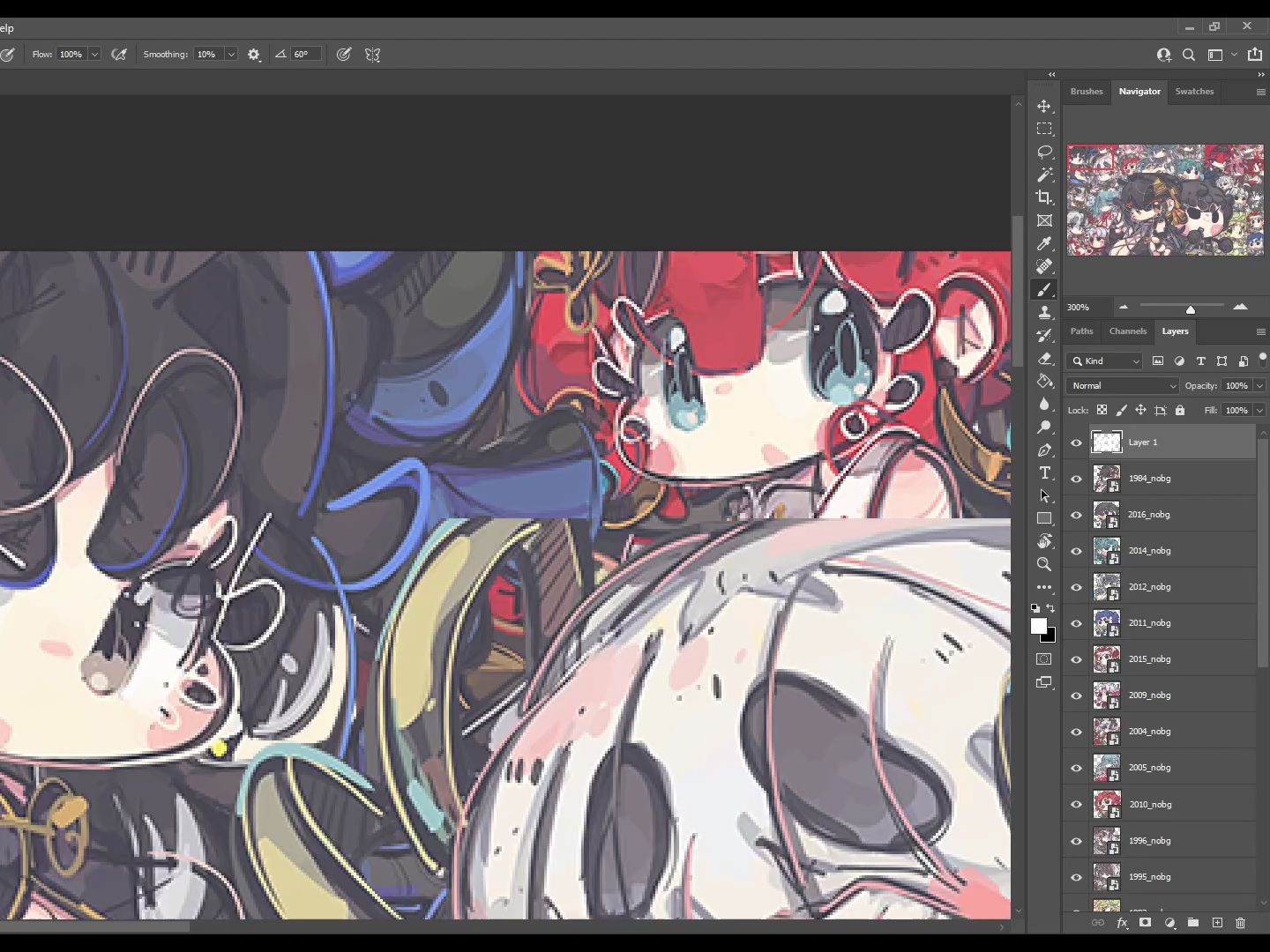The width and height of the screenshot is (1270, 952).
Task: Open the Navigator panel menu
Action: [x=1260, y=92]
